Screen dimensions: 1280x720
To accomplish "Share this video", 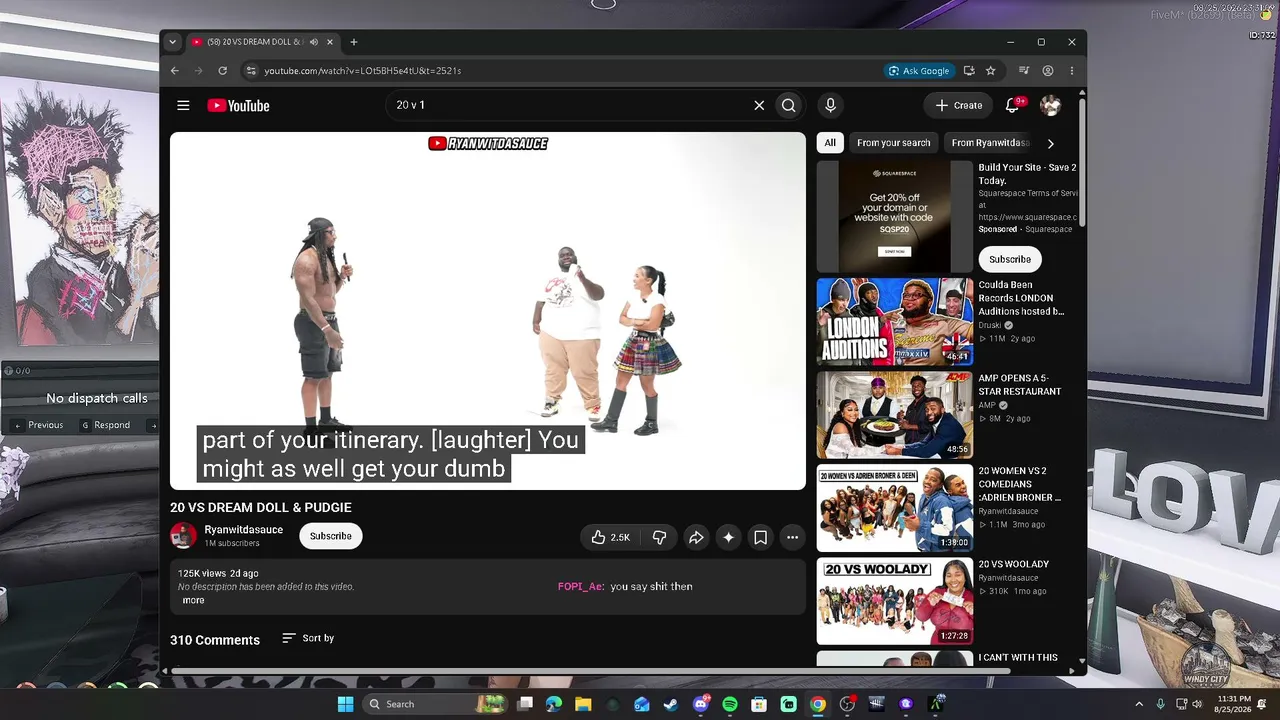I will coord(696,537).
